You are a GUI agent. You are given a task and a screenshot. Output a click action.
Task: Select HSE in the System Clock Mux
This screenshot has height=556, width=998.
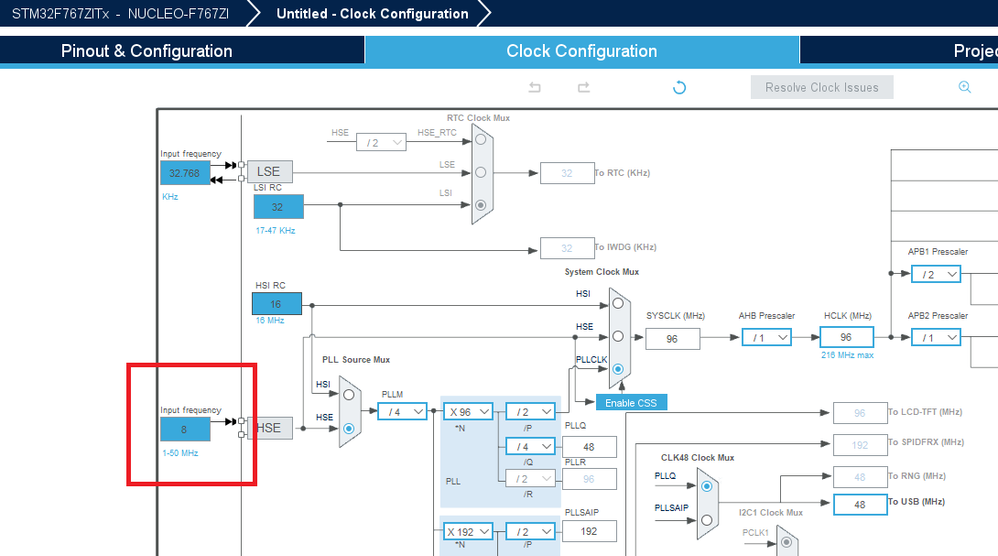618,336
